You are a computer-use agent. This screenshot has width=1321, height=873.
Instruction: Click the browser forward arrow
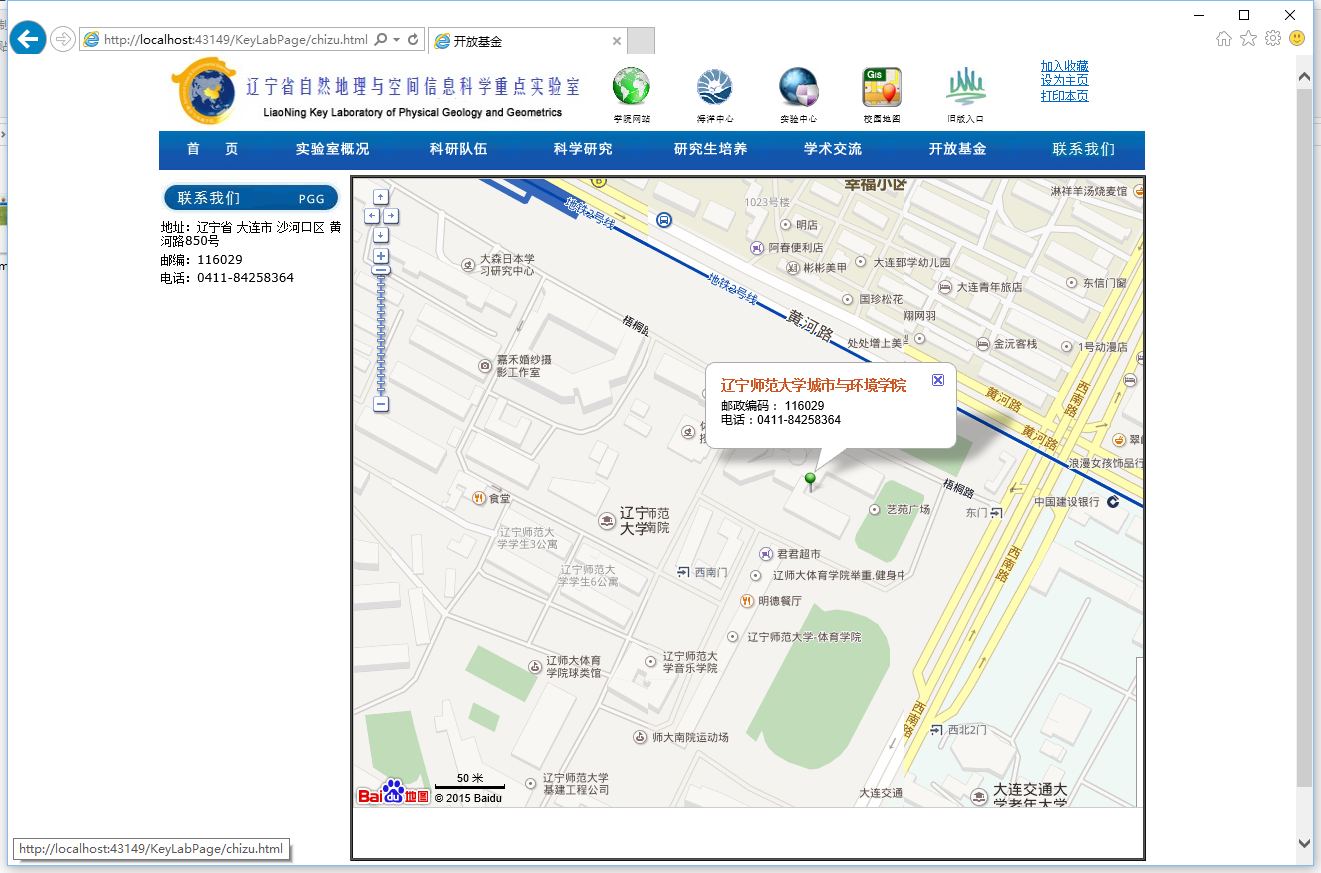(63, 39)
